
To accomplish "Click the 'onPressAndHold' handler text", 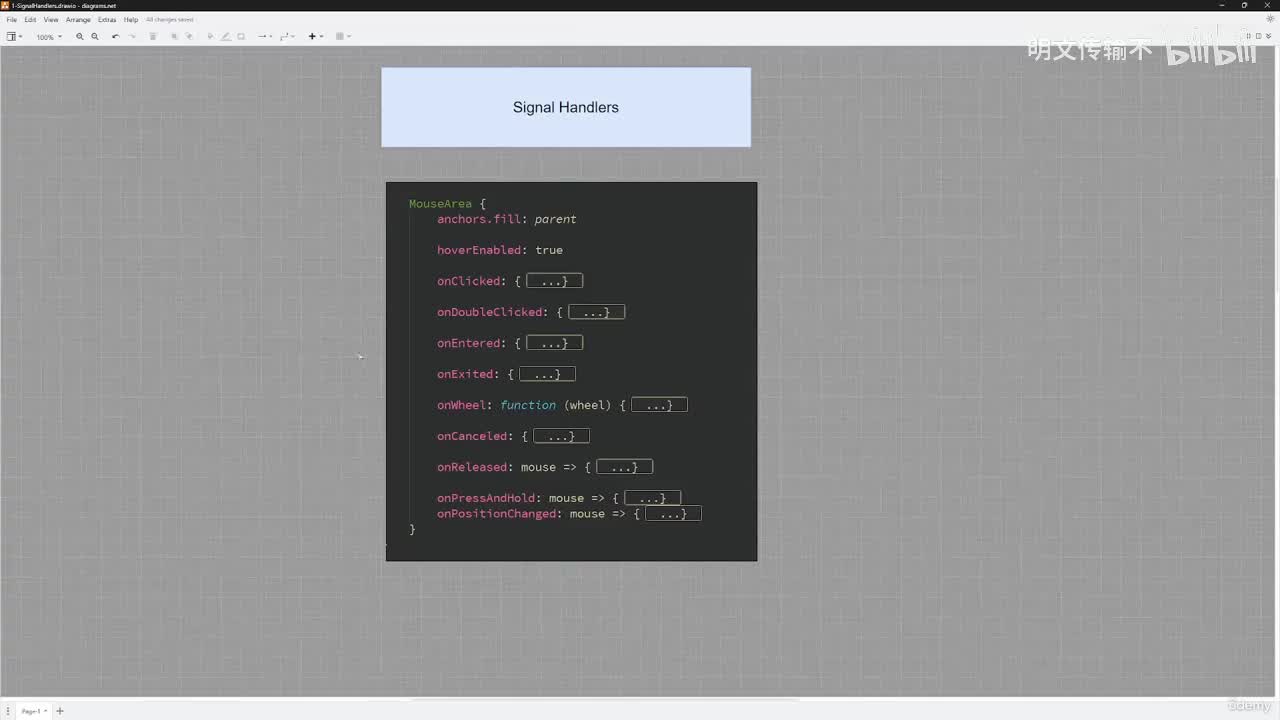I will pos(486,498).
